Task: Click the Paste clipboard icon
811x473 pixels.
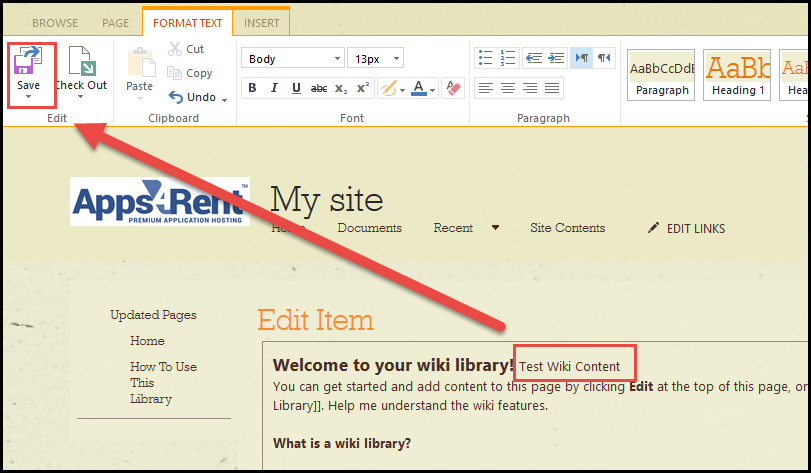Action: pos(141,62)
